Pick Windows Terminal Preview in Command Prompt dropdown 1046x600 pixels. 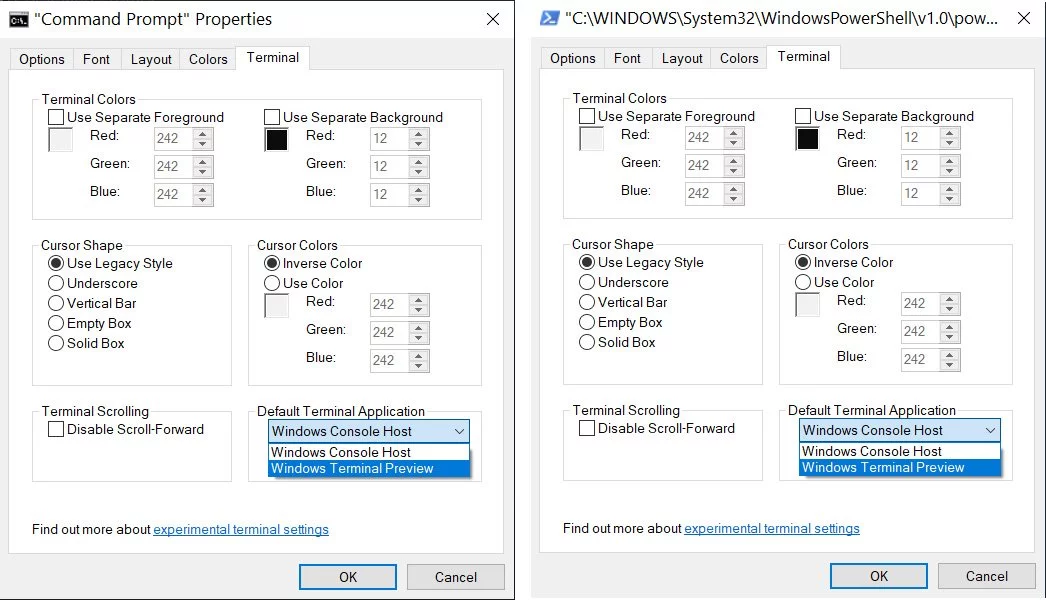tap(369, 469)
